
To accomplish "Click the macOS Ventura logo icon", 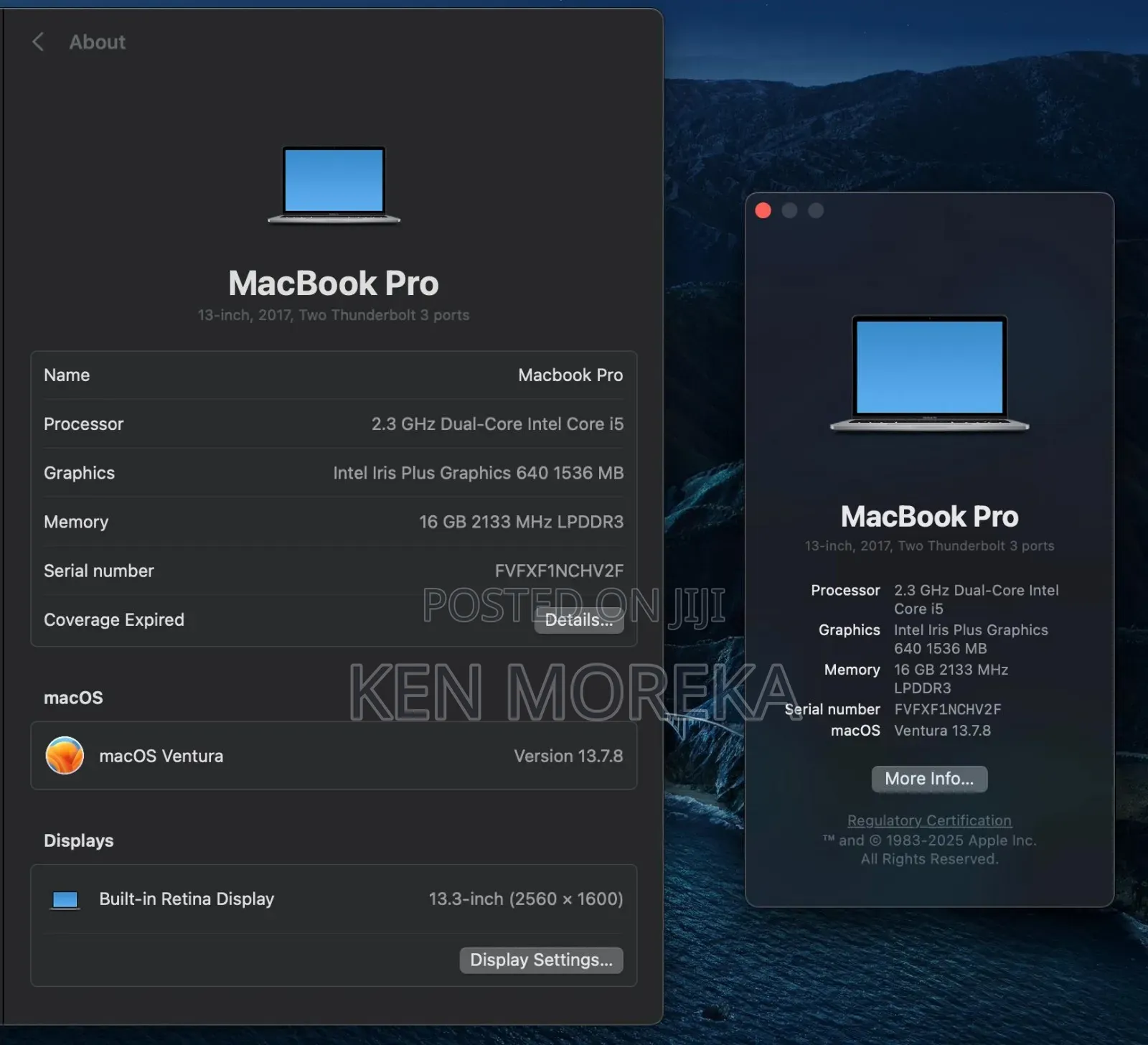I will point(65,756).
